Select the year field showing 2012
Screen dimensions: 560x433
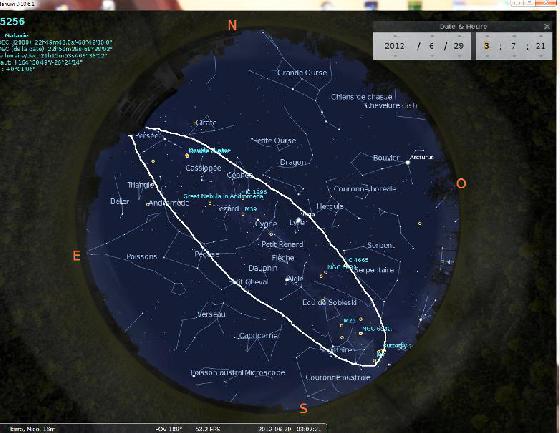click(395, 46)
